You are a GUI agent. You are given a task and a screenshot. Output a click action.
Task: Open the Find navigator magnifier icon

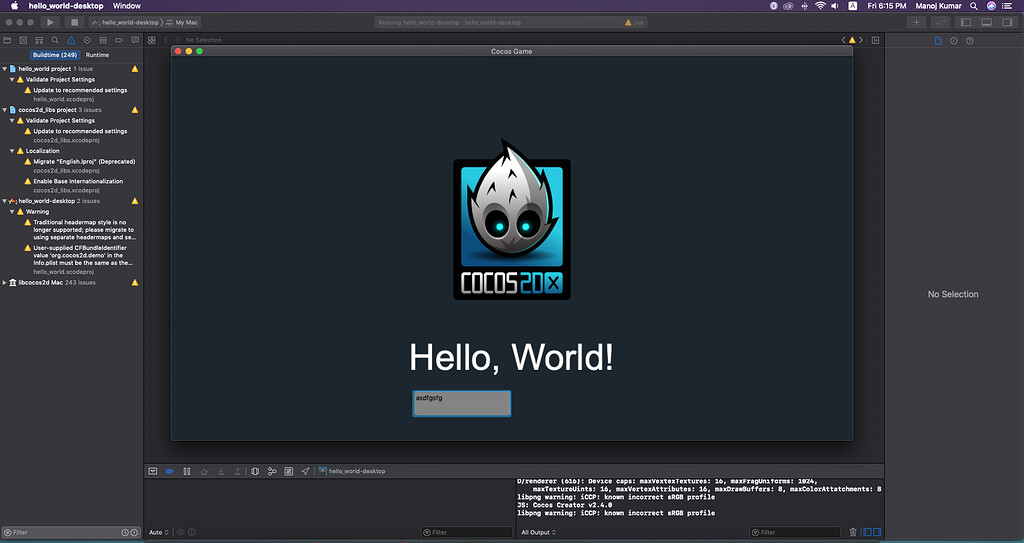coord(55,40)
